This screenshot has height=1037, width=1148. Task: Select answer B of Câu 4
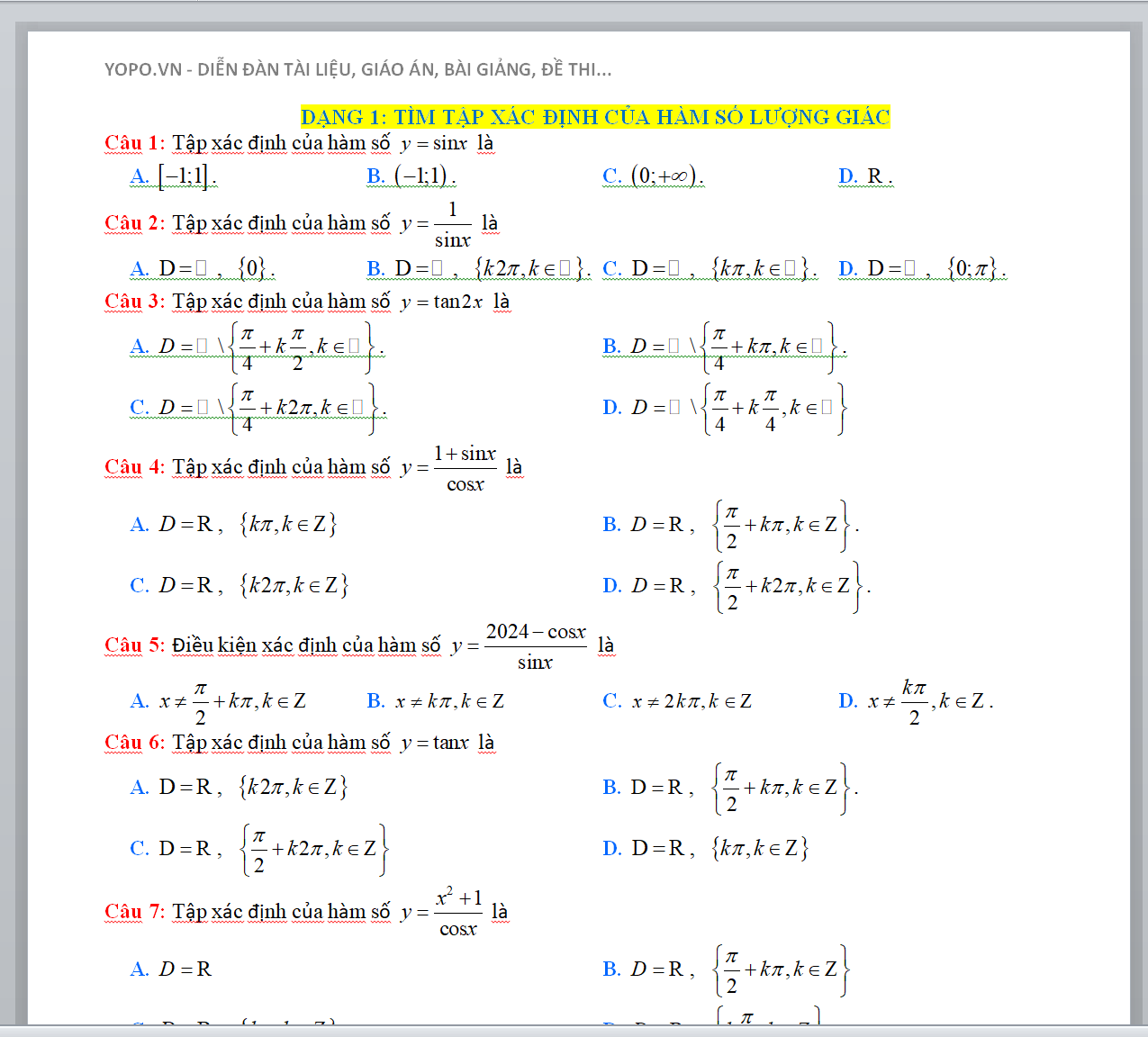pyautogui.click(x=730, y=525)
